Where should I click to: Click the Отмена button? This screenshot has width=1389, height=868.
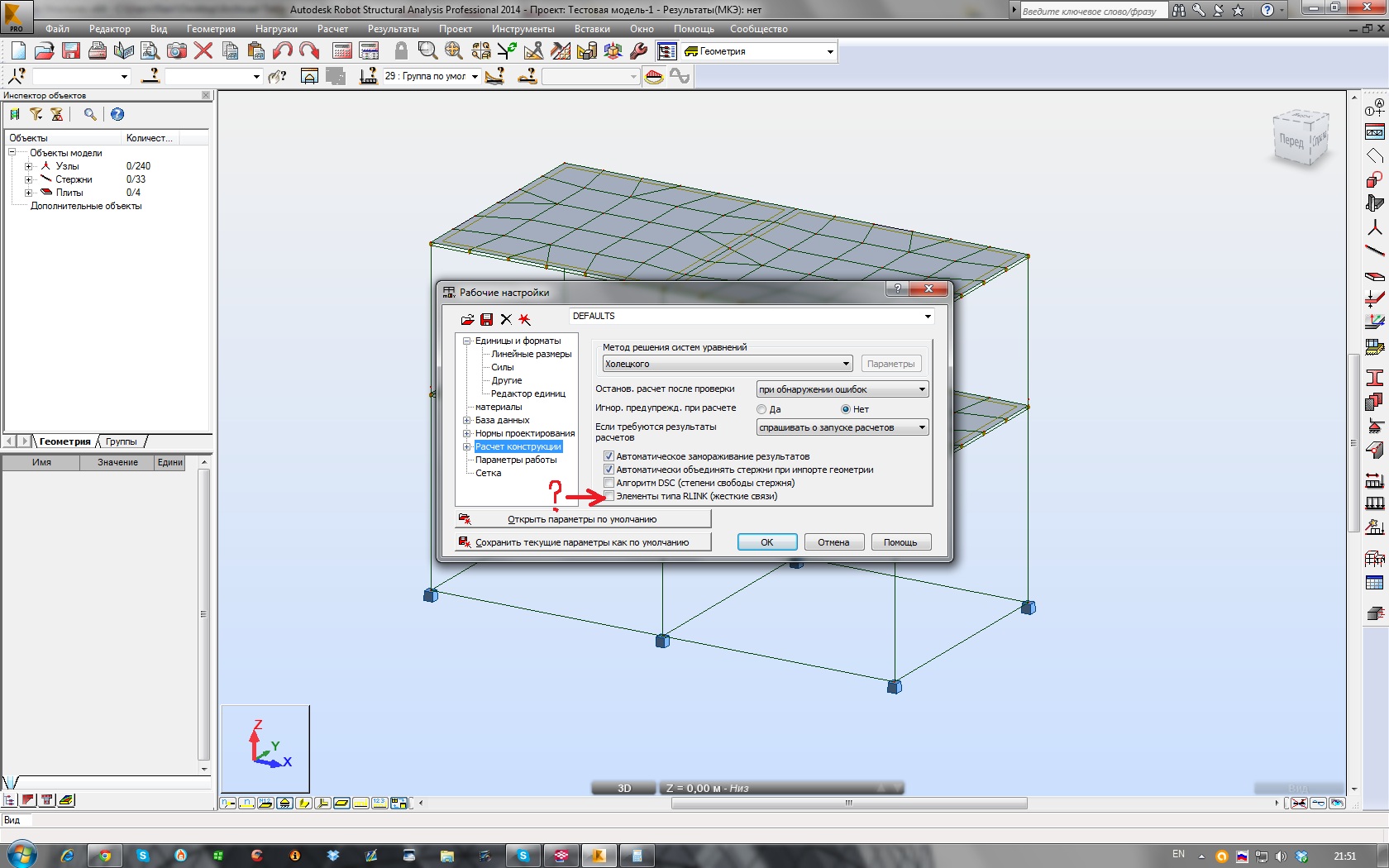click(x=833, y=542)
